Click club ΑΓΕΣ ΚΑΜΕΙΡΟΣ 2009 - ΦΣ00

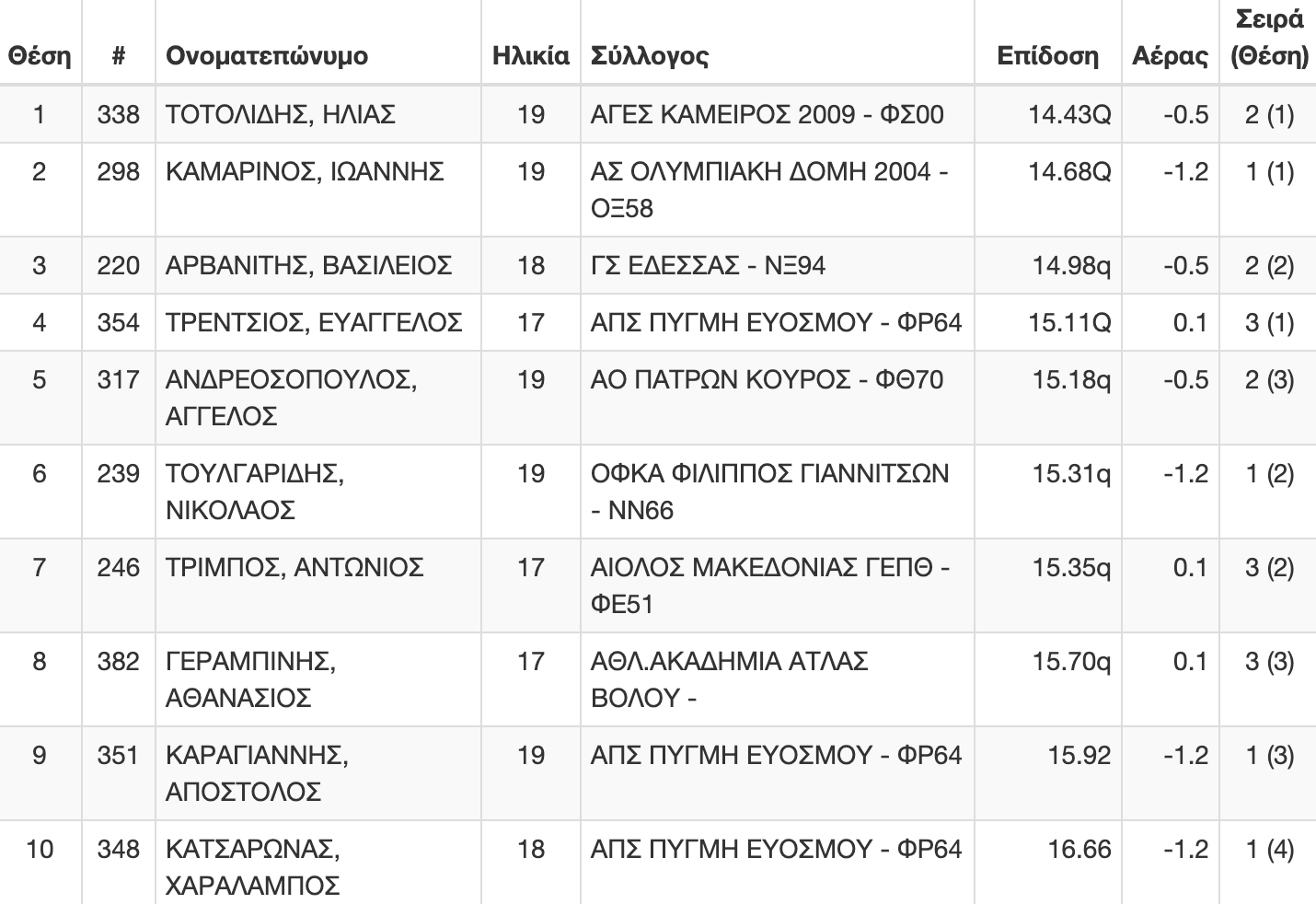coord(768,114)
